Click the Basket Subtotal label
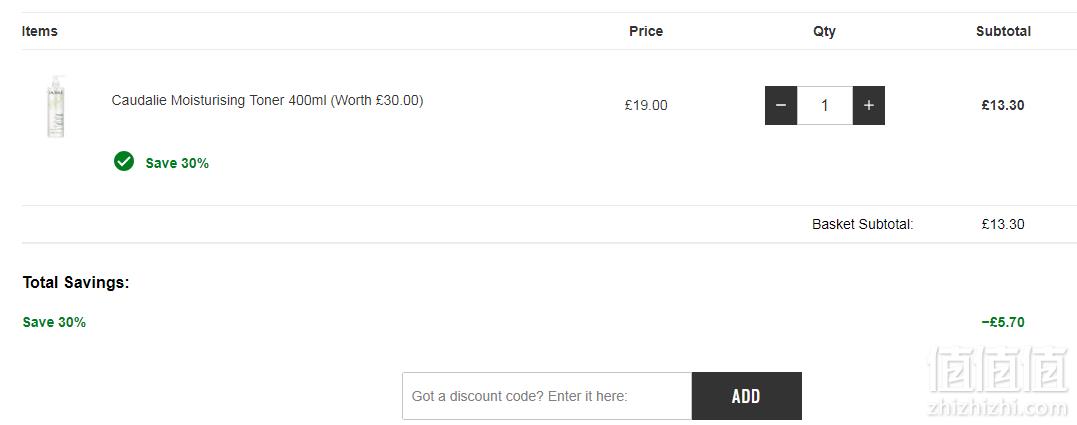Viewport: 1077px width, 425px height. pyautogui.click(x=863, y=224)
